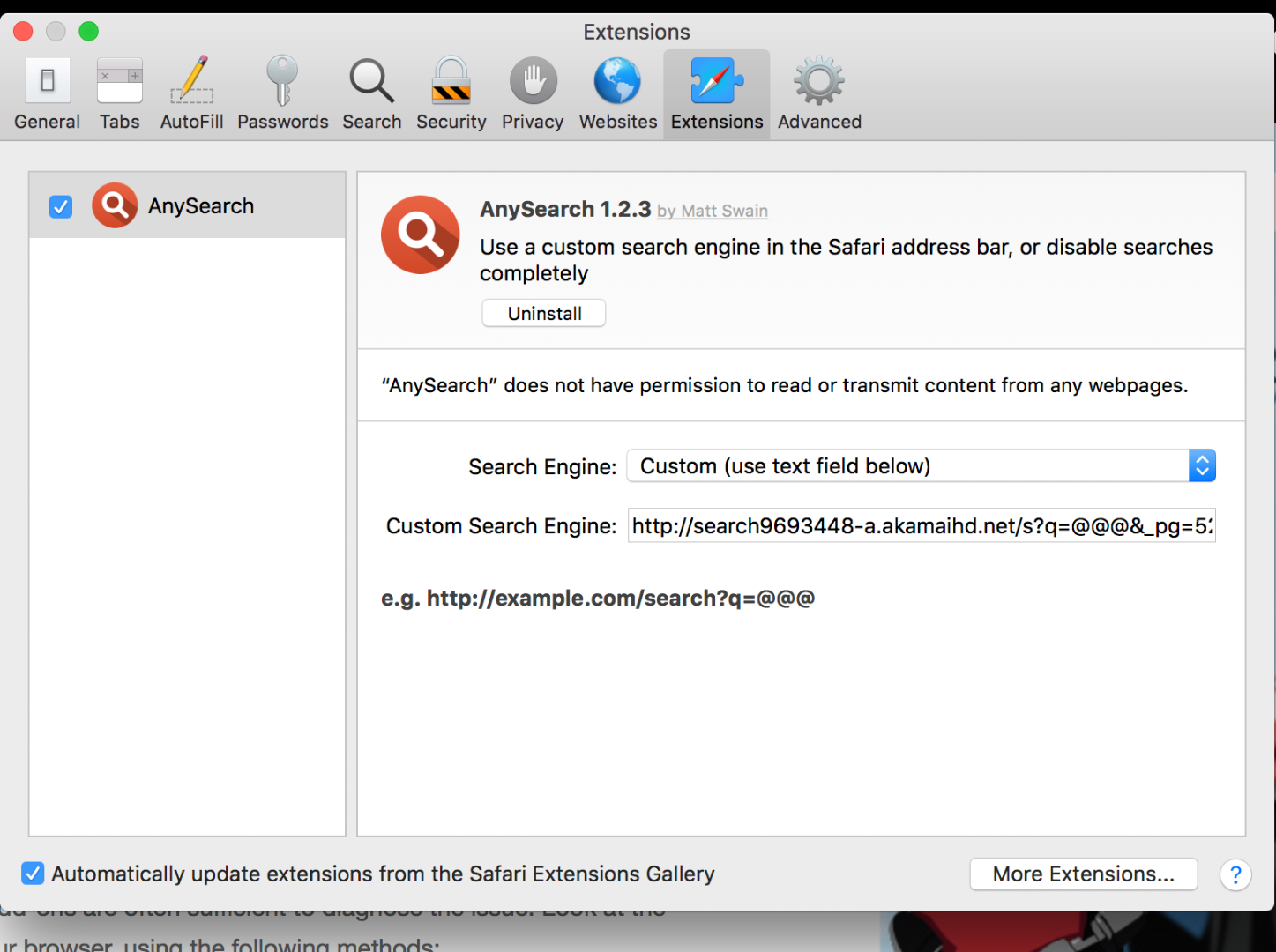Image resolution: width=1276 pixels, height=952 pixels.
Task: Click the AnySearch icon in the extension list
Action: [x=115, y=205]
